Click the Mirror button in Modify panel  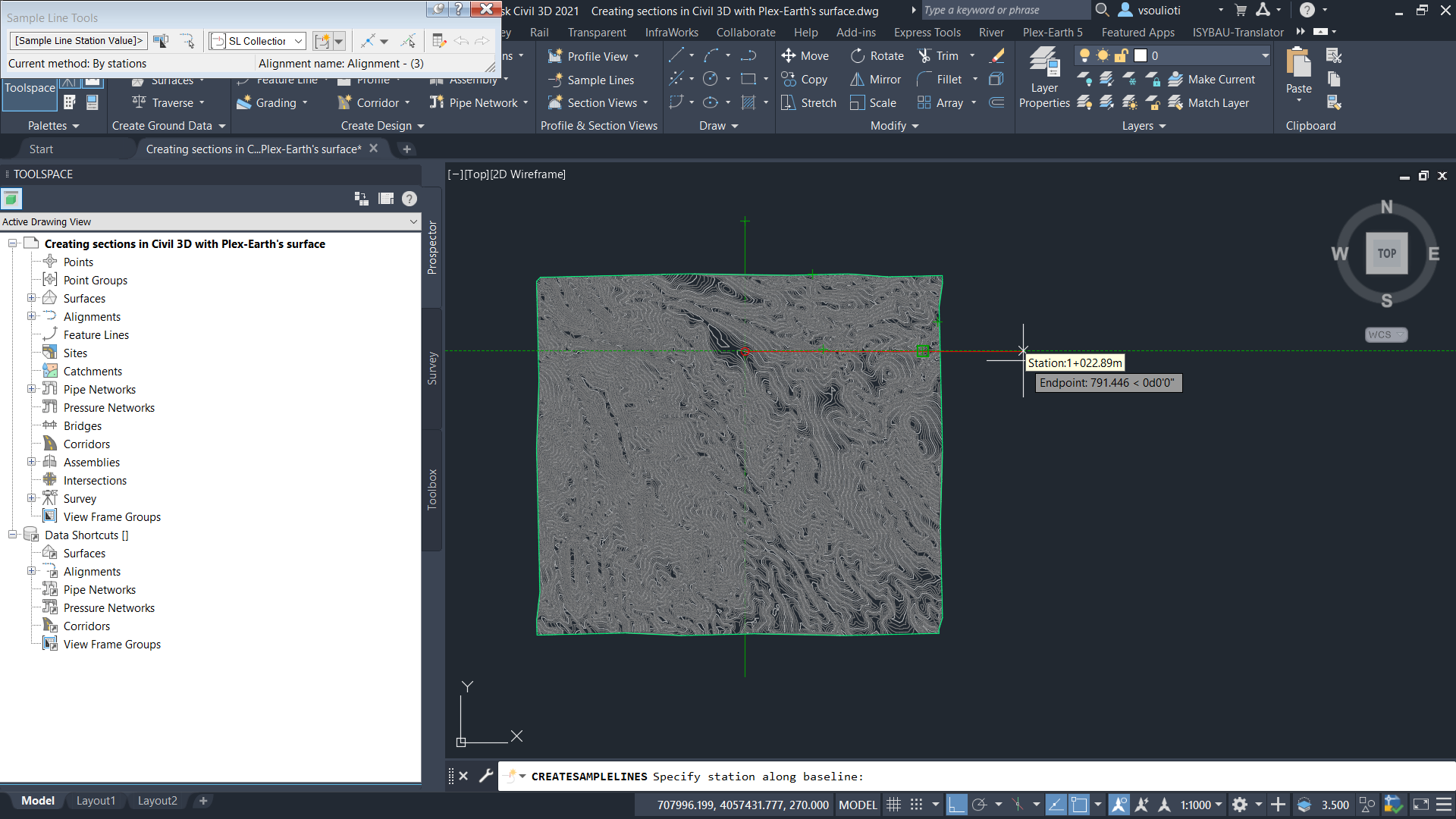[875, 79]
